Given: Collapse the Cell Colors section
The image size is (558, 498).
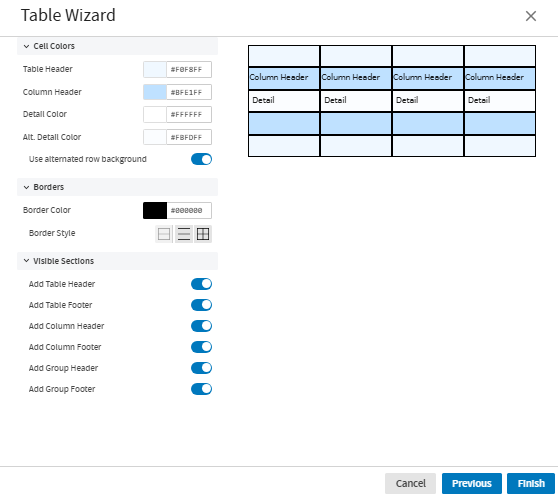Looking at the screenshot, I should [117, 46].
